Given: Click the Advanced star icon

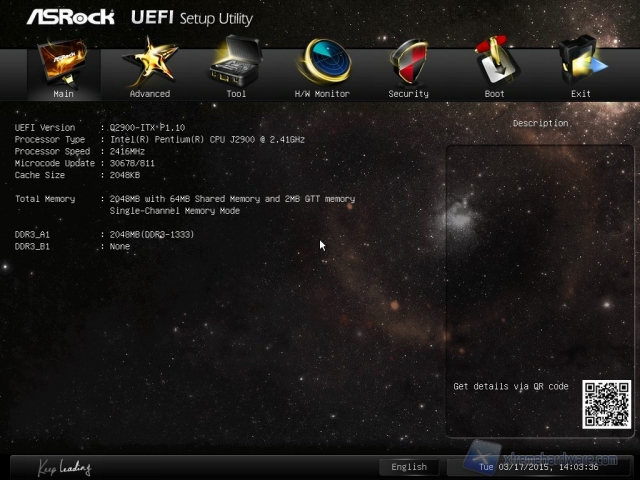Looking at the screenshot, I should [150, 62].
